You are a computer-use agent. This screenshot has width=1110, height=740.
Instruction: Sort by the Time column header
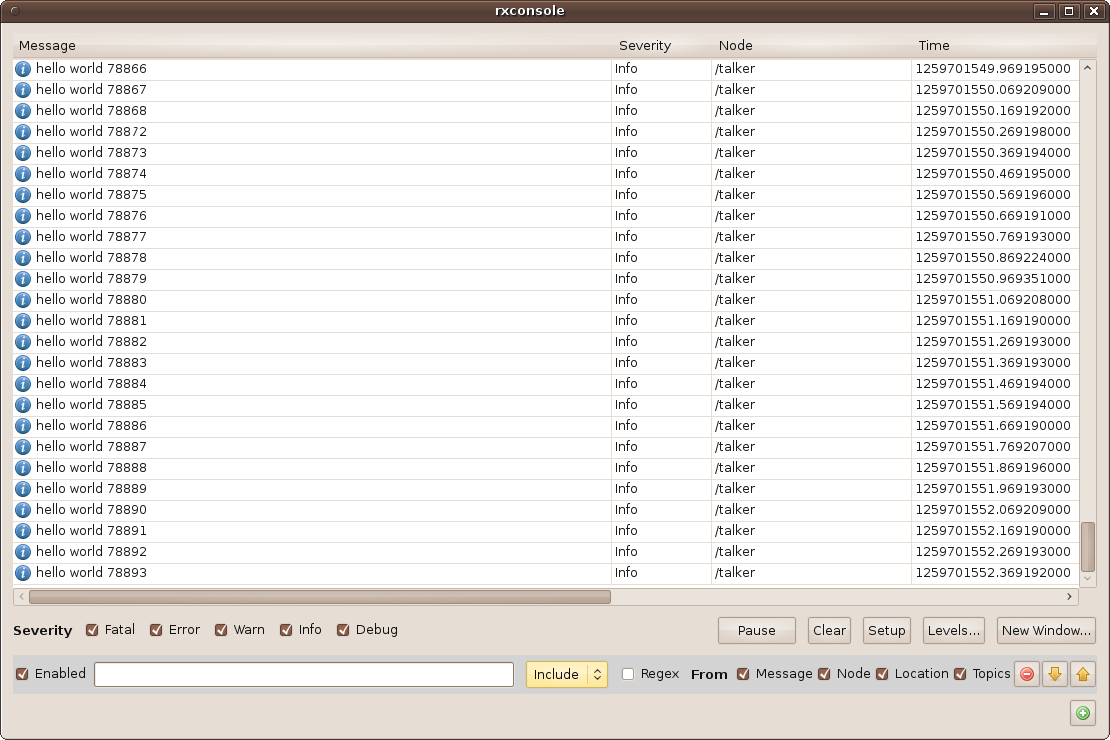934,45
